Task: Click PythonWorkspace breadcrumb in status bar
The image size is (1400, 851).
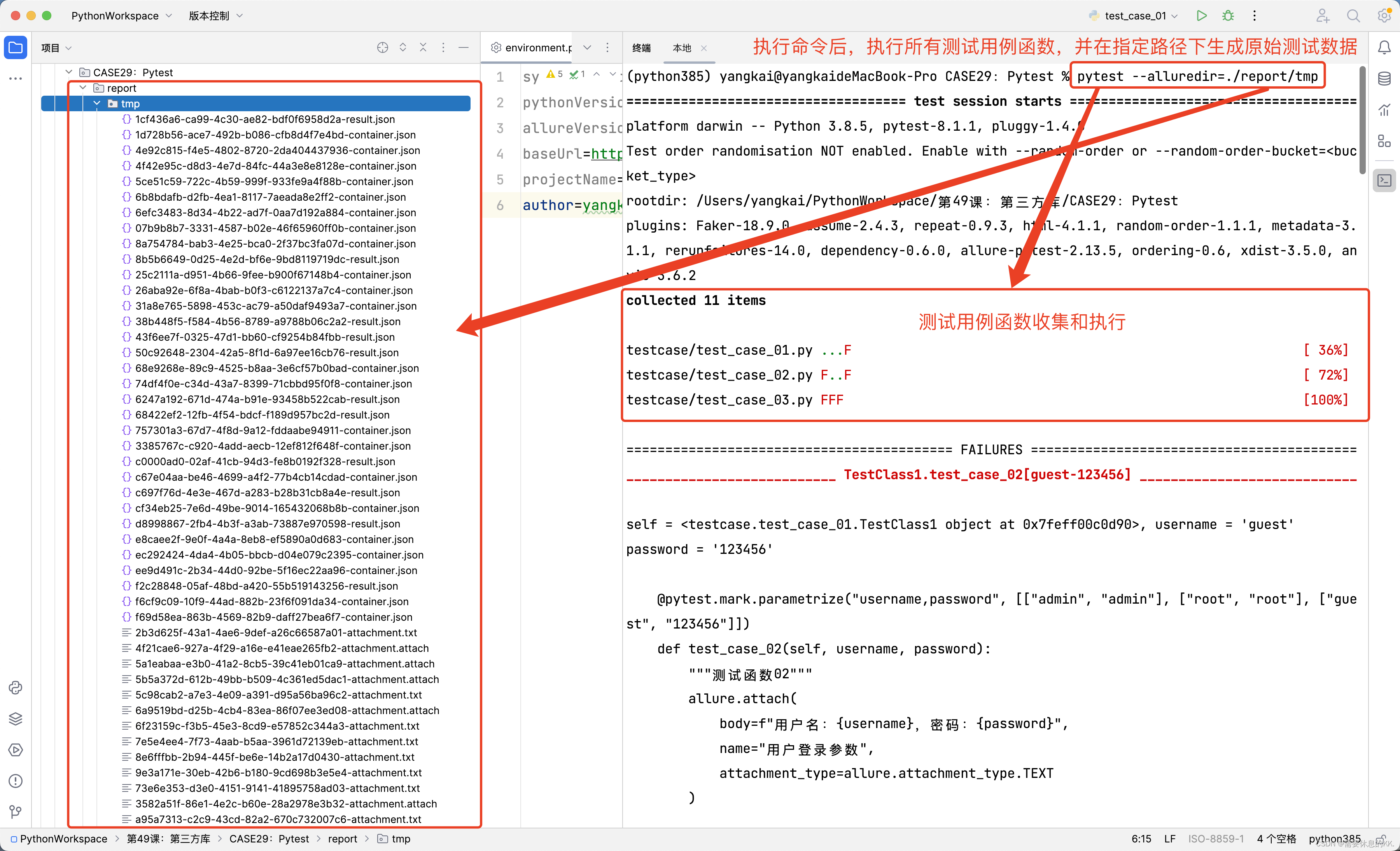Action: tap(59, 839)
